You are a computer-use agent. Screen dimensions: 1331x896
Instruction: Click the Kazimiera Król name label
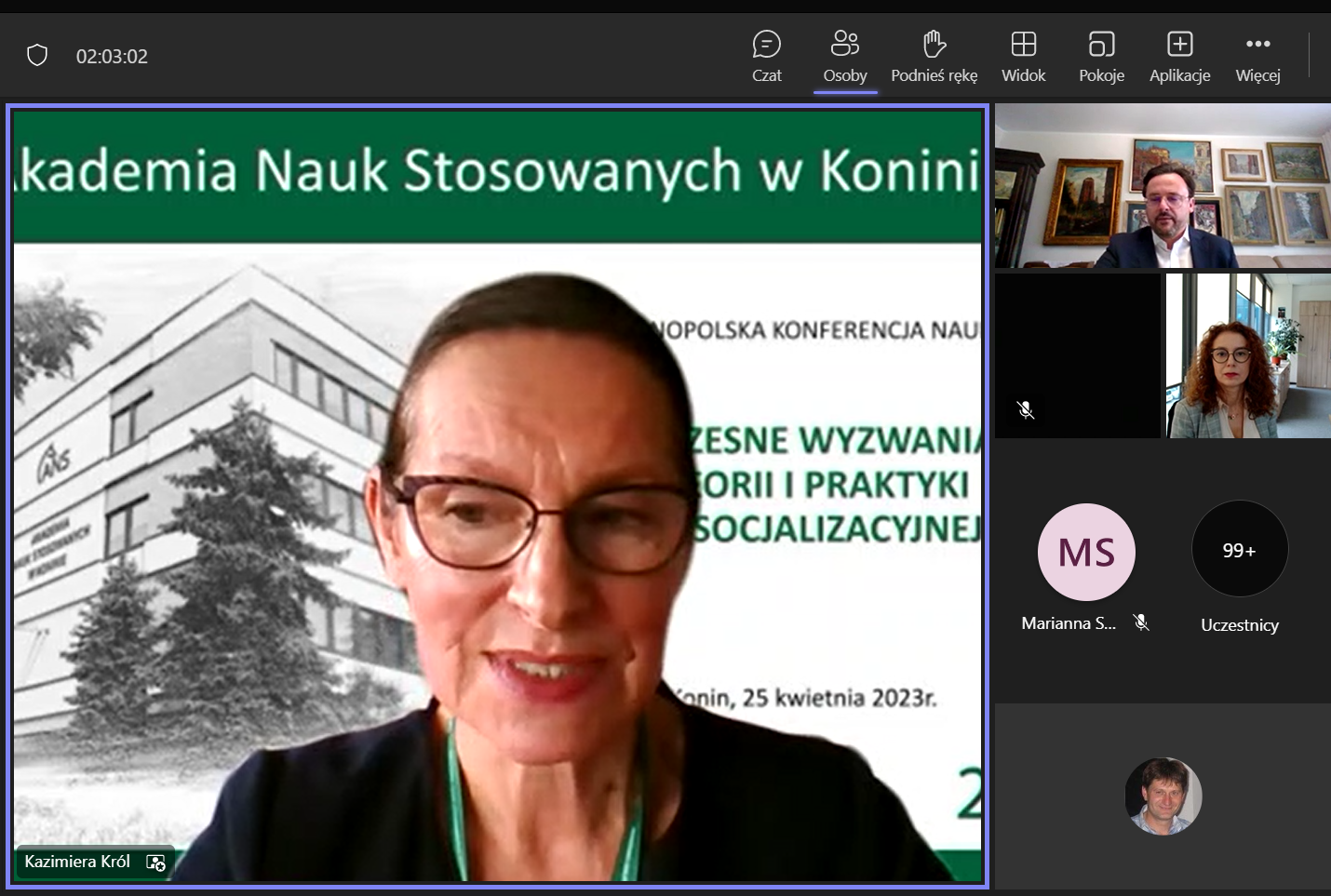coord(77,862)
